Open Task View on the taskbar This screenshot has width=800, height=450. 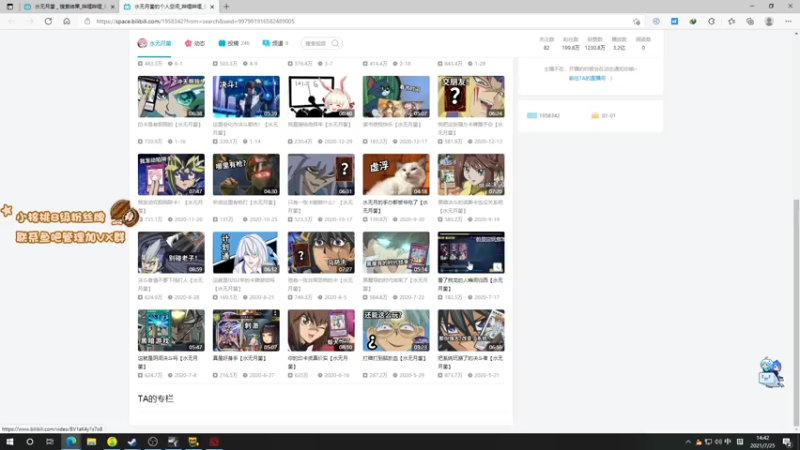click(49, 442)
